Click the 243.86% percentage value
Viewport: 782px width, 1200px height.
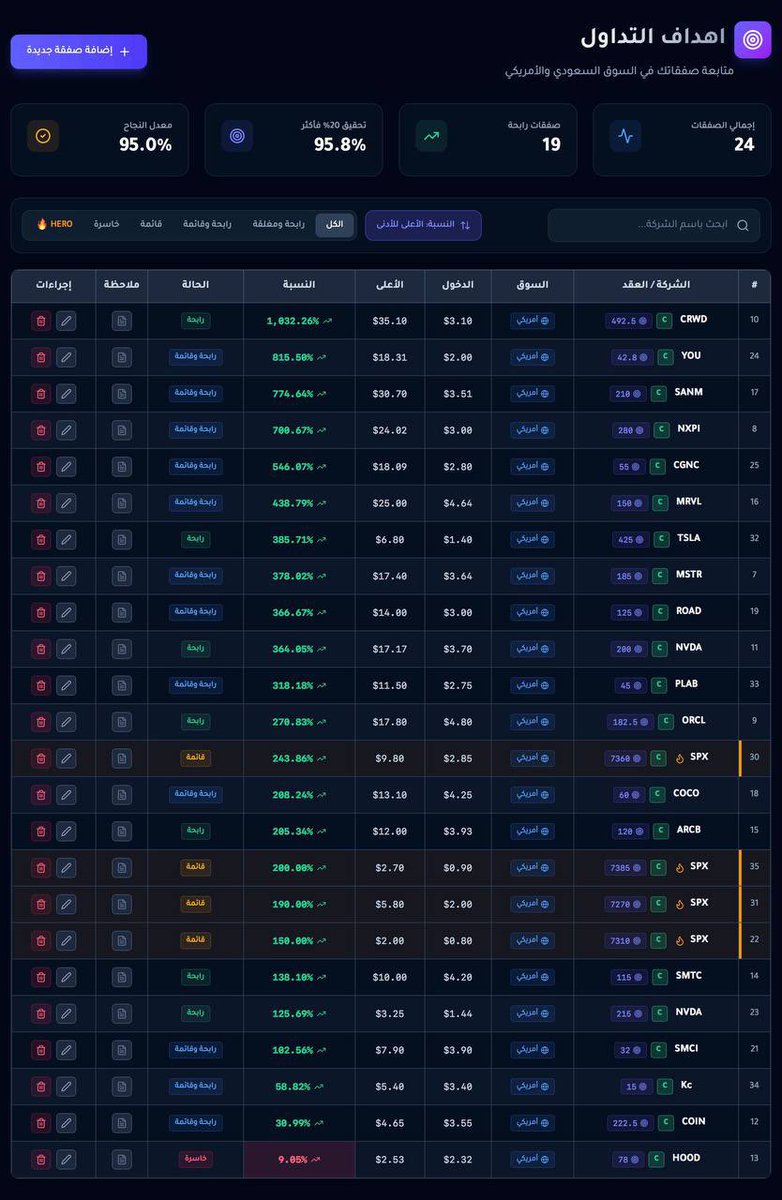292,759
